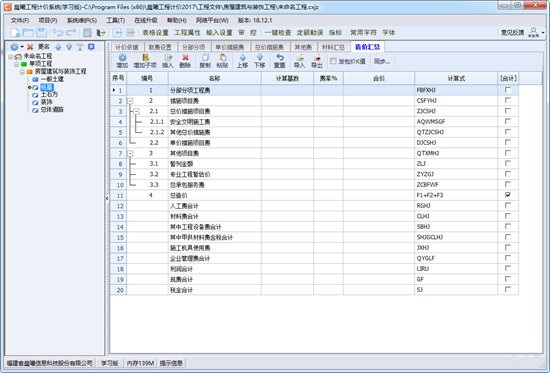Open the user account dropdown arrow at top right
The image size is (550, 373).
point(543,33)
